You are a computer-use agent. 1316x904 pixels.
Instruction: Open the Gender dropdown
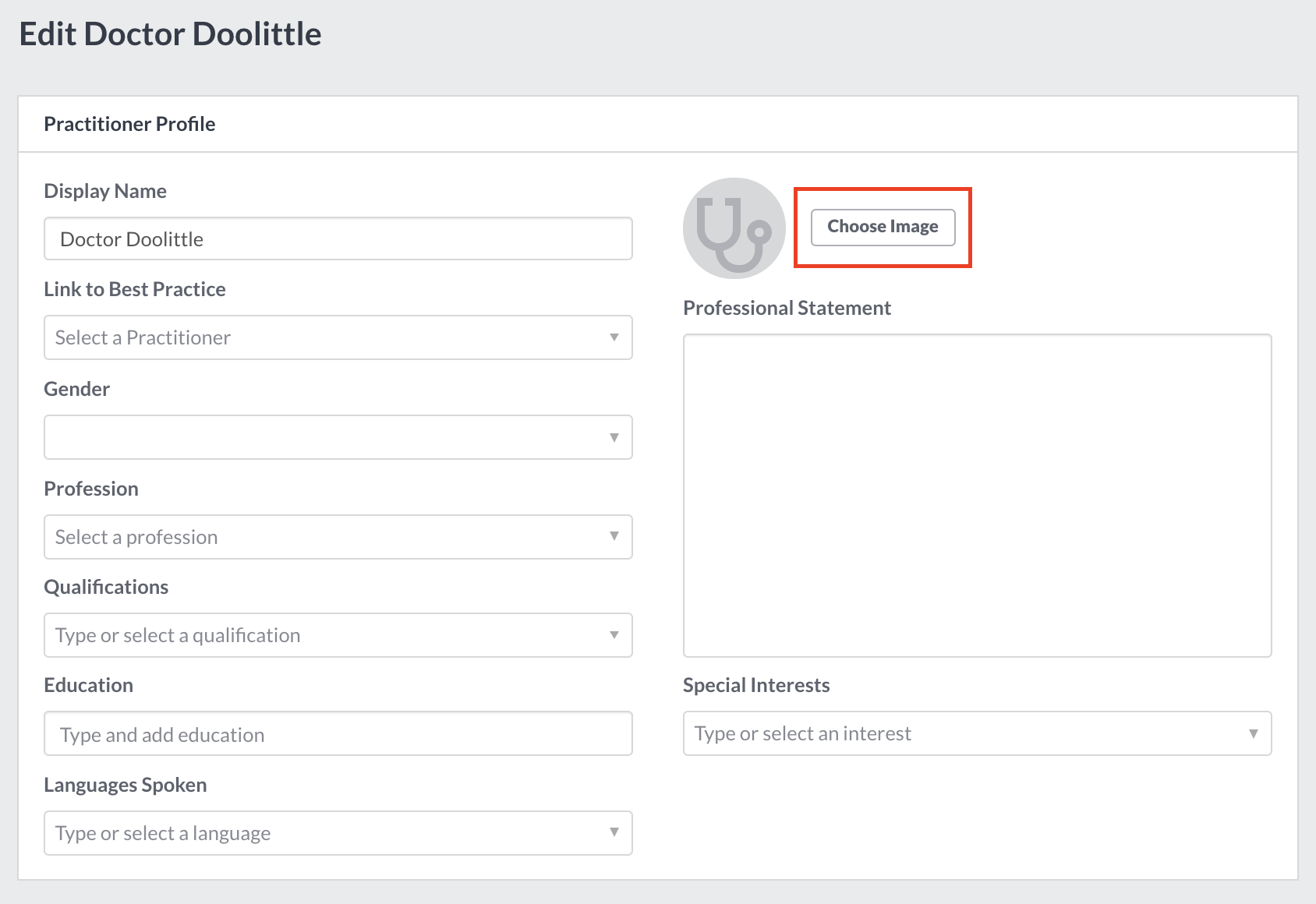pos(338,437)
